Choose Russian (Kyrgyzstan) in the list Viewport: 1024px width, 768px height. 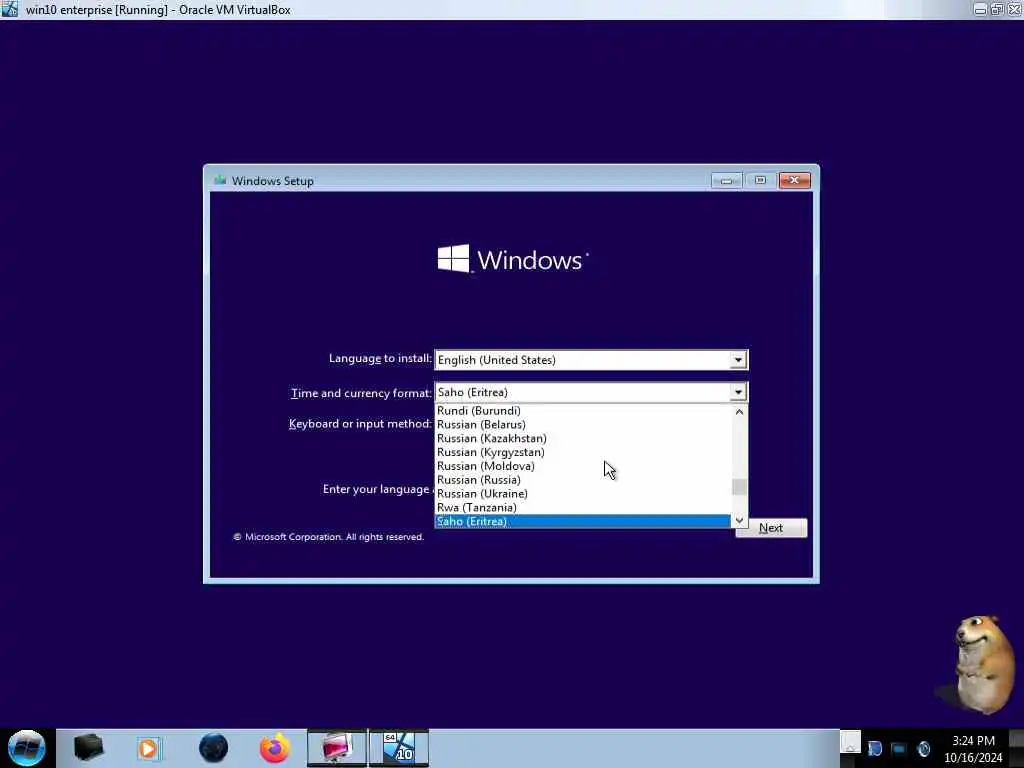click(583, 452)
